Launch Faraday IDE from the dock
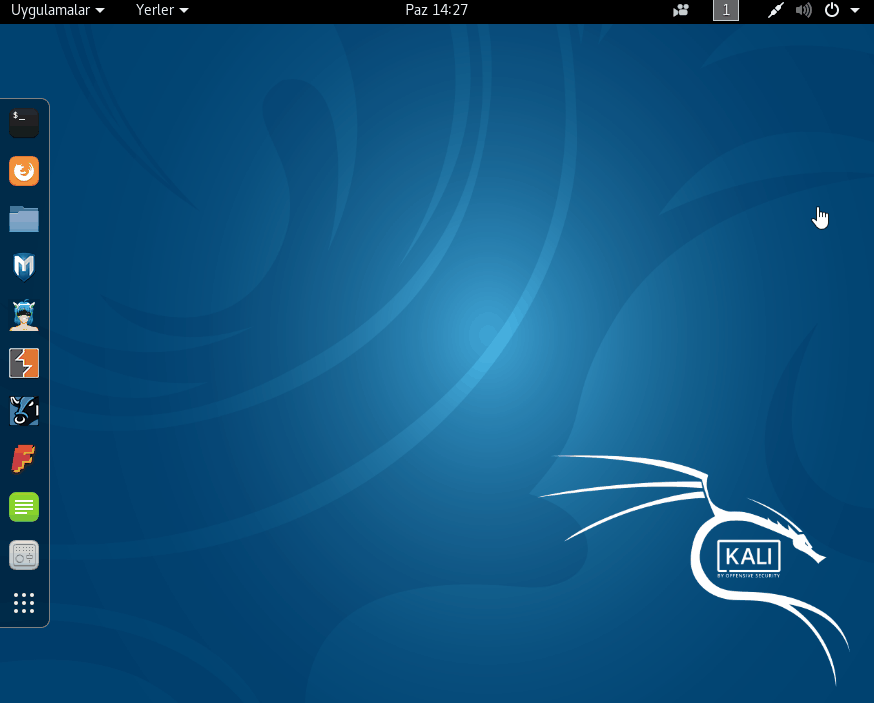 coord(24,459)
